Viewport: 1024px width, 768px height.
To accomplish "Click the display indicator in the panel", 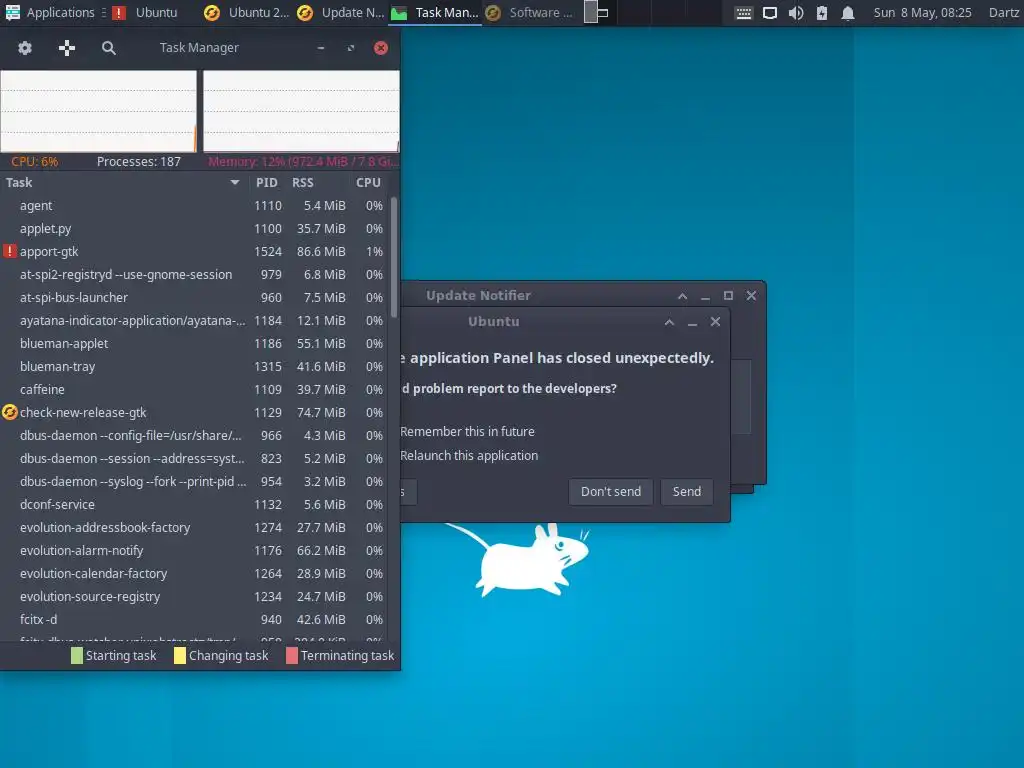I will point(770,13).
